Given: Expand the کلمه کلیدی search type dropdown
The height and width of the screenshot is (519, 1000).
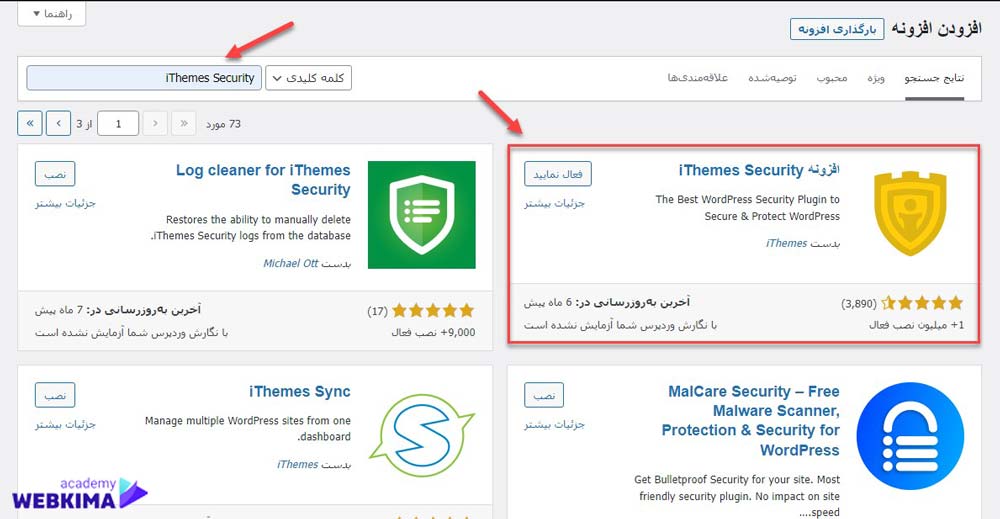Looking at the screenshot, I should (x=309, y=78).
